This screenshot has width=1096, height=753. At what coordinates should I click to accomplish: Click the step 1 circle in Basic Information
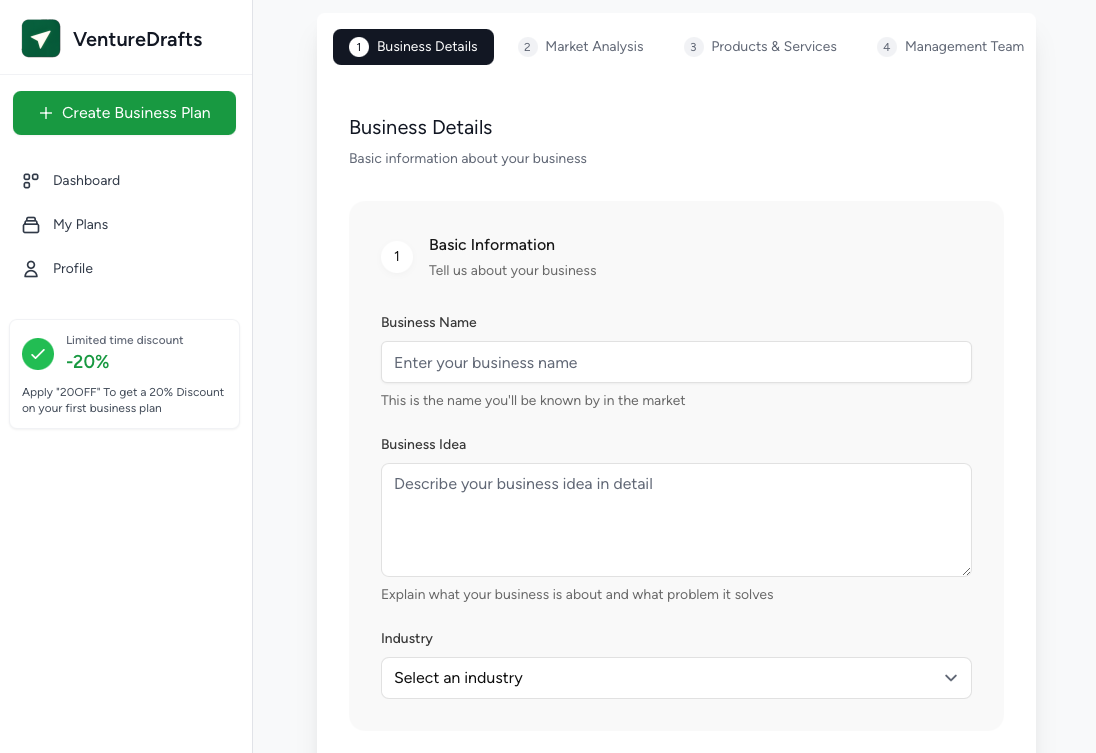[x=397, y=257]
